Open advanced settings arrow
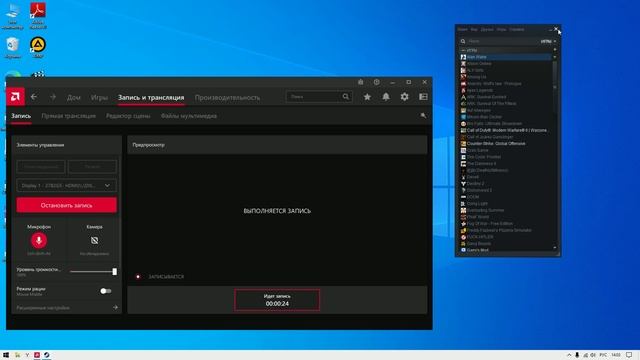The width and height of the screenshot is (640, 360). point(115,307)
